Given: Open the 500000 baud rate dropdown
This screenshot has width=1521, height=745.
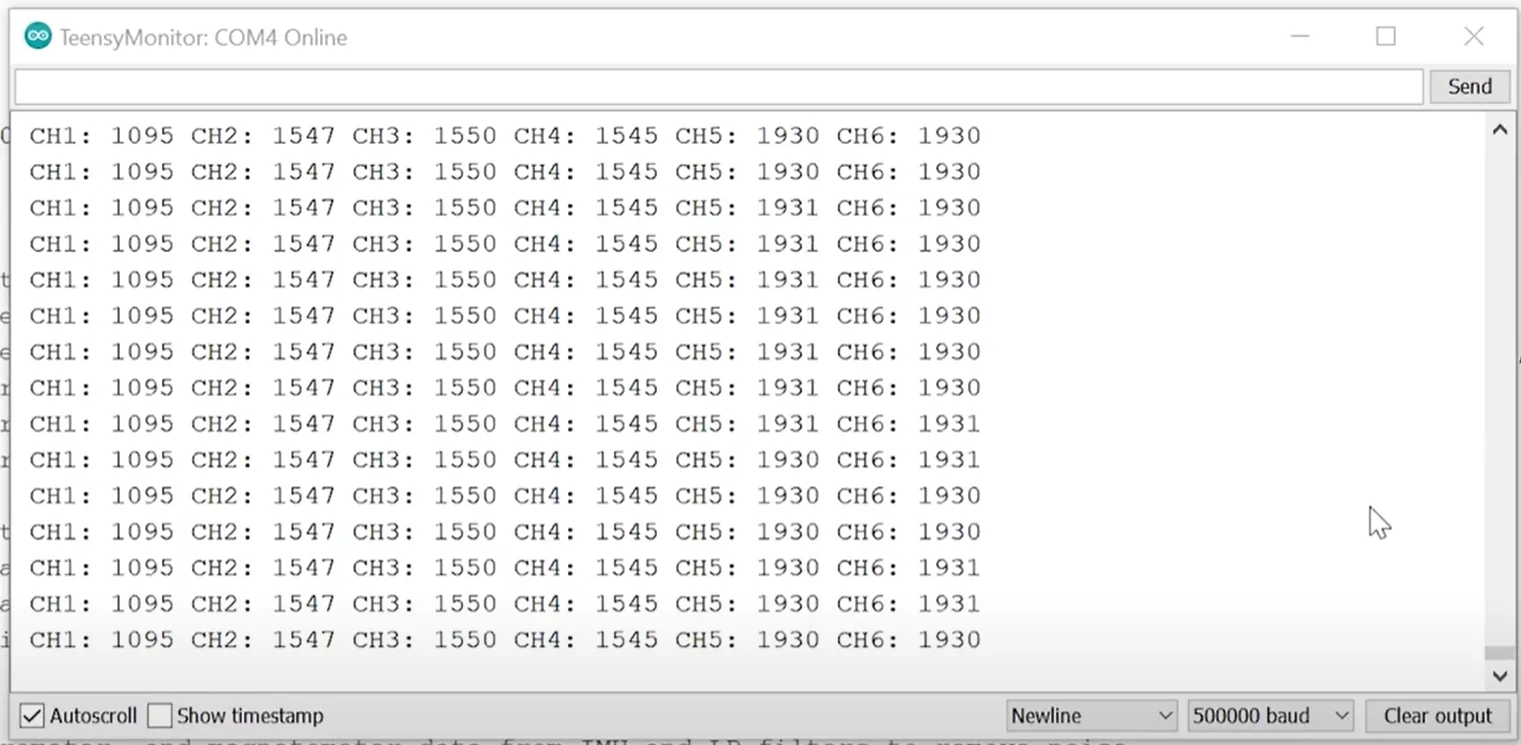Looking at the screenshot, I should pos(1270,716).
